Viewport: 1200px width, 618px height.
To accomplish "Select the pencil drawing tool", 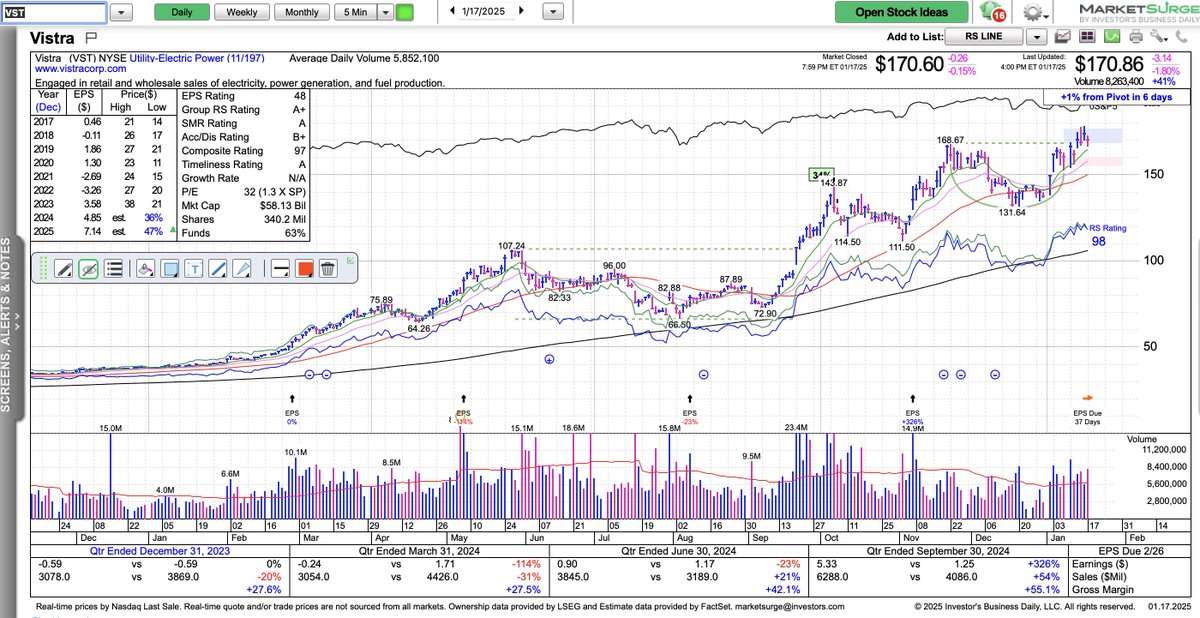I will click(63, 268).
